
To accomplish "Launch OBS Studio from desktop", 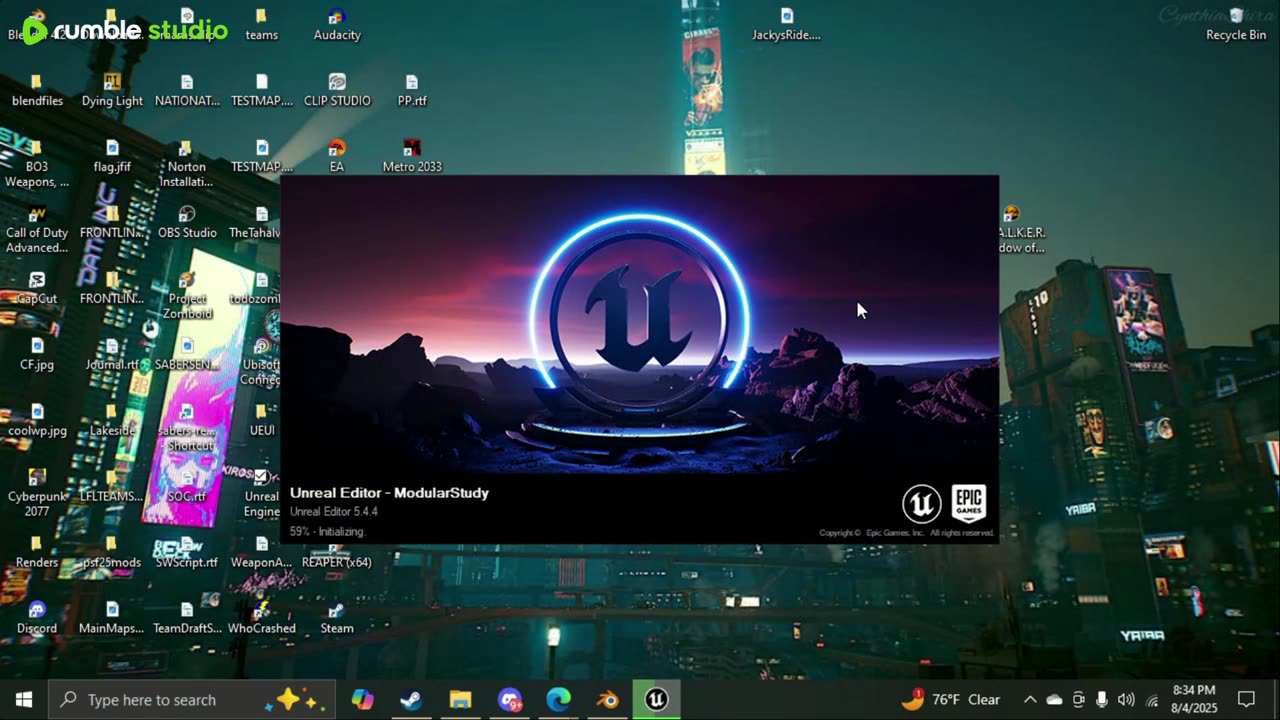I will [187, 223].
